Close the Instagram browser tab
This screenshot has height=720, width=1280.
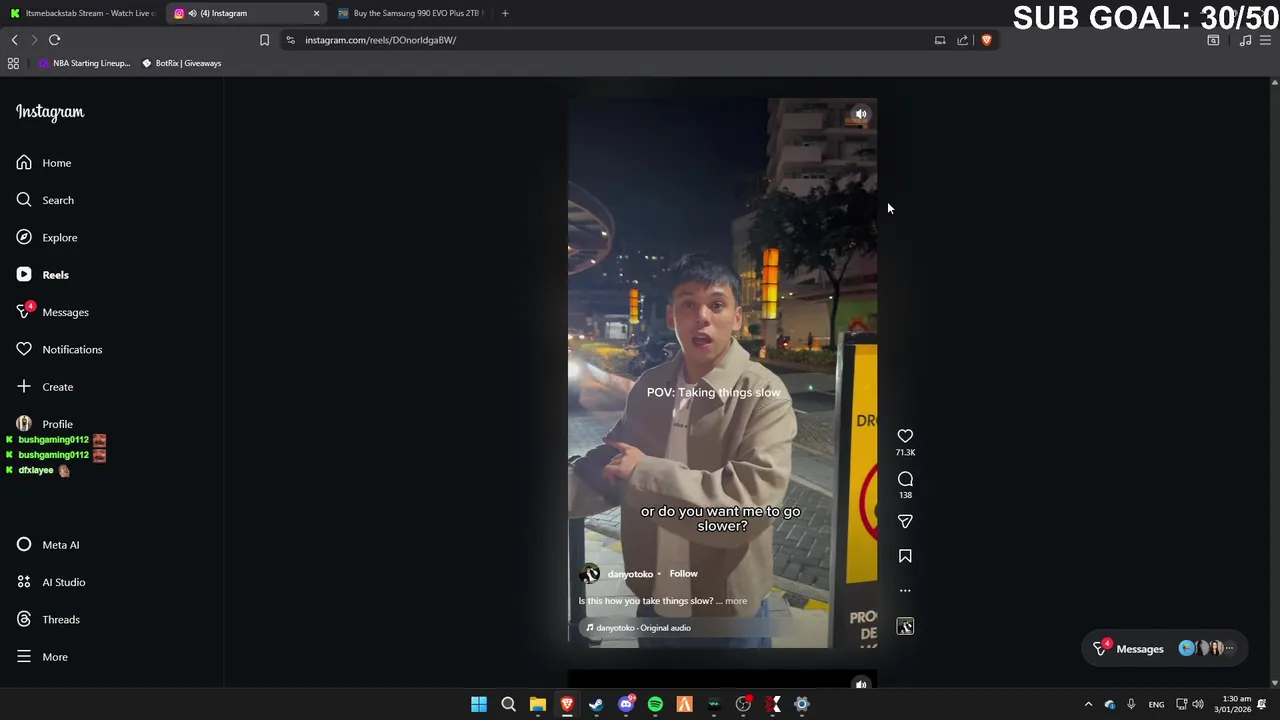pyautogui.click(x=316, y=13)
